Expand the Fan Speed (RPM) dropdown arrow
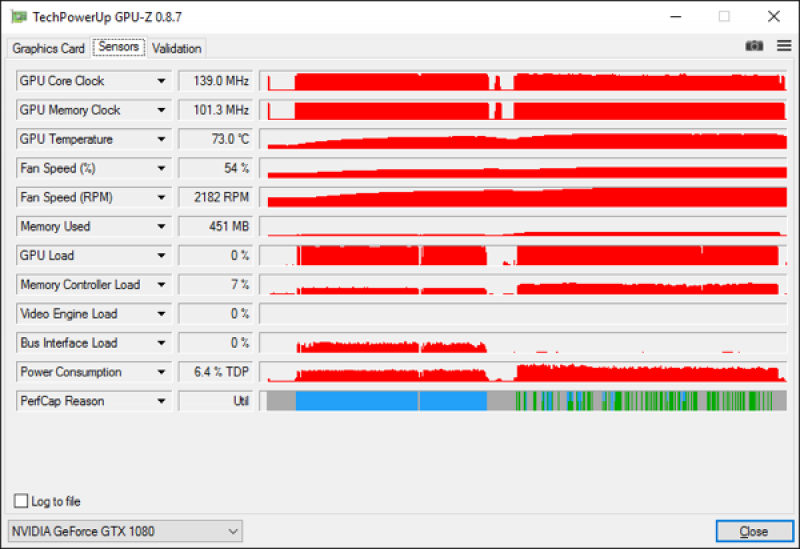This screenshot has width=800, height=549. [x=161, y=197]
